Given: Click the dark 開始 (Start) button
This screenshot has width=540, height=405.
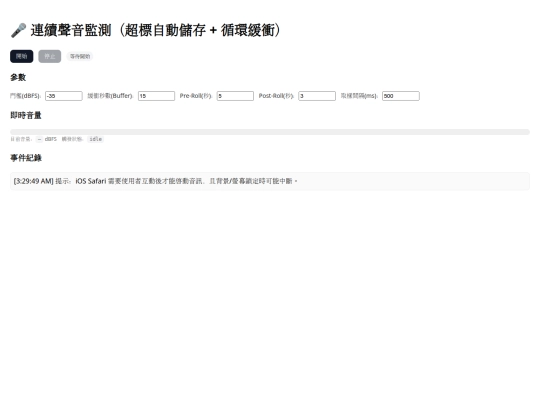Looking at the screenshot, I should tap(22, 56).
